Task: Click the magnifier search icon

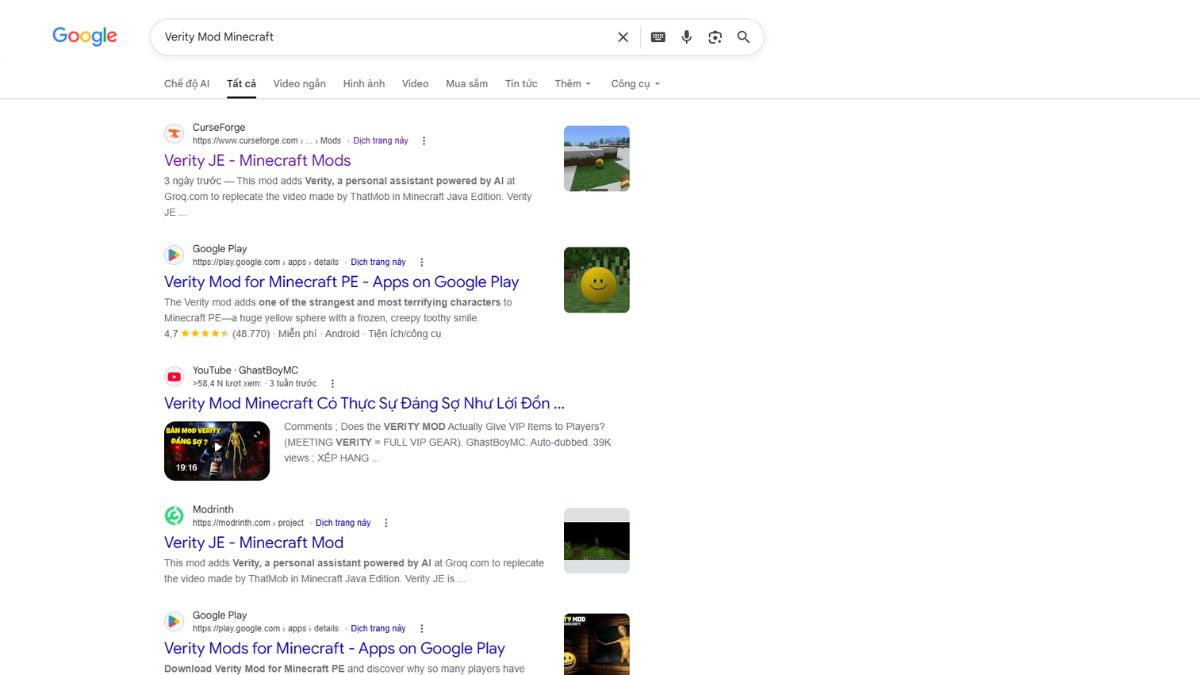Action: pyautogui.click(x=744, y=37)
